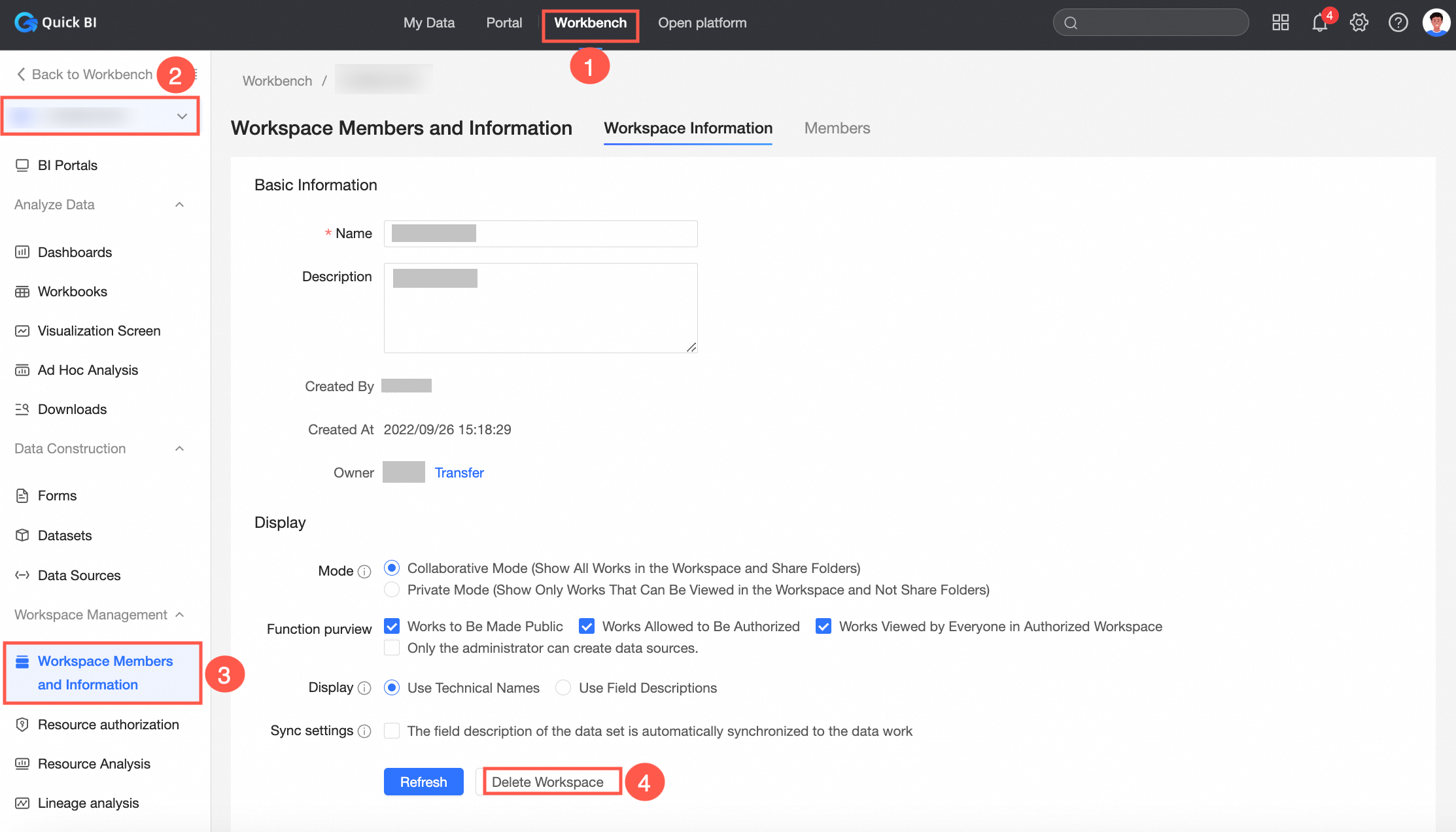Click the BI Portals icon

pos(22,165)
